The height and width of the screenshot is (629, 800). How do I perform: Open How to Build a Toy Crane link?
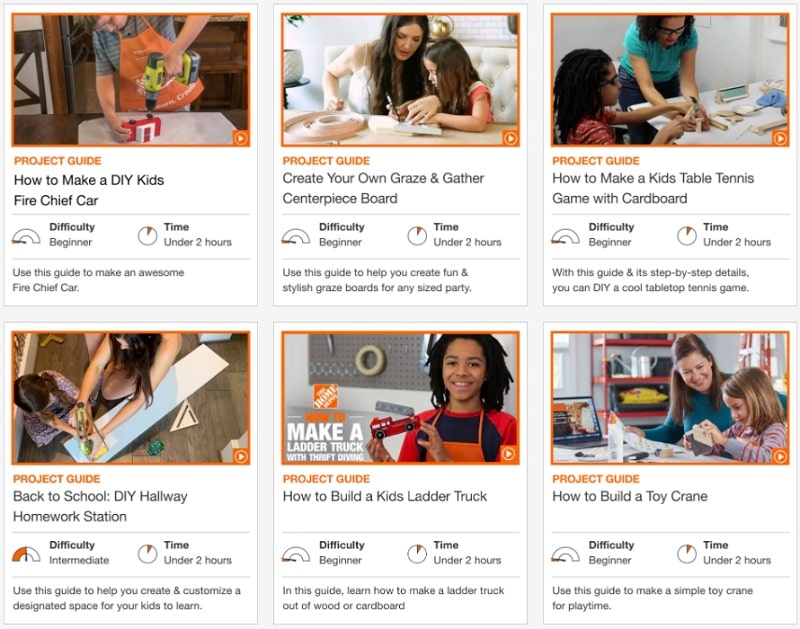click(630, 496)
